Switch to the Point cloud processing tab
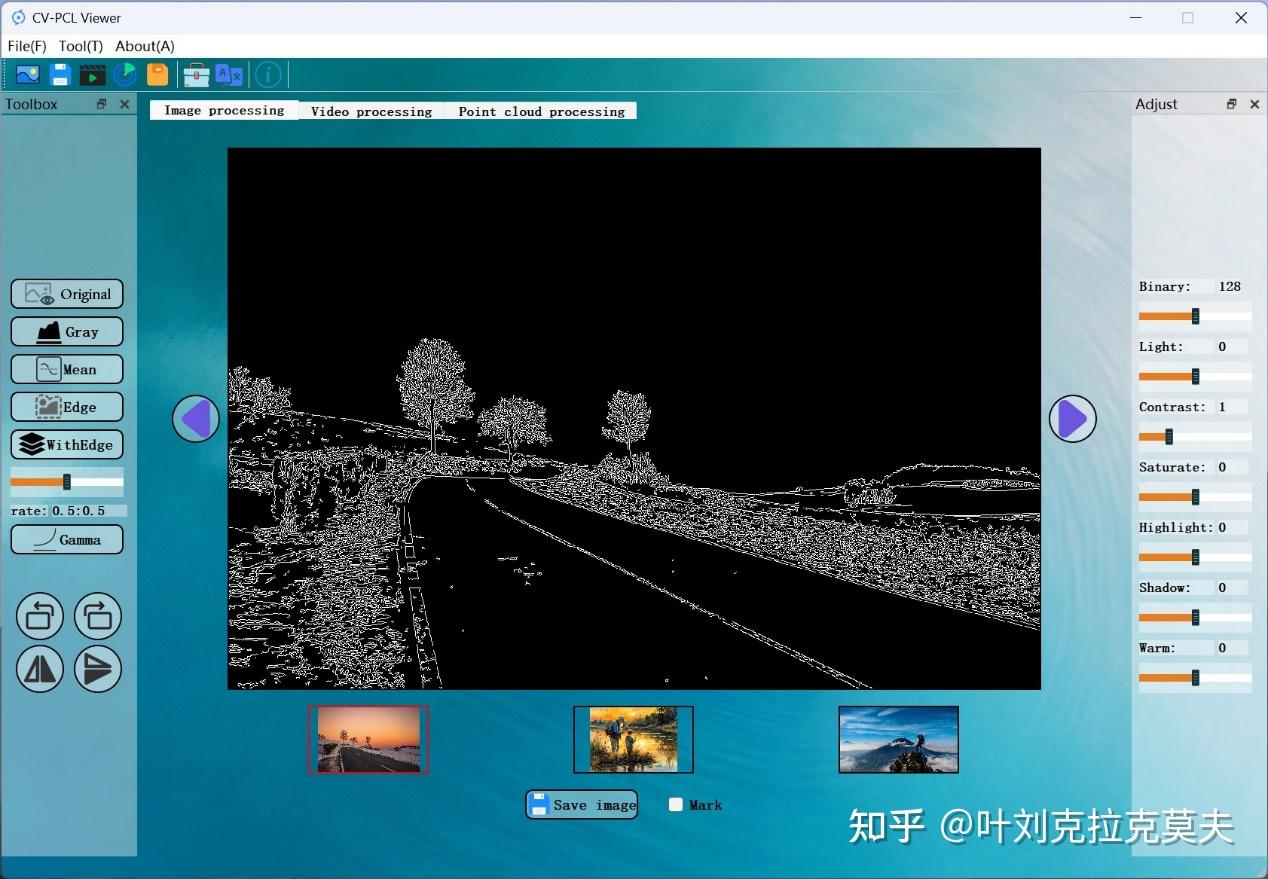Image resolution: width=1268 pixels, height=879 pixels. 541,111
